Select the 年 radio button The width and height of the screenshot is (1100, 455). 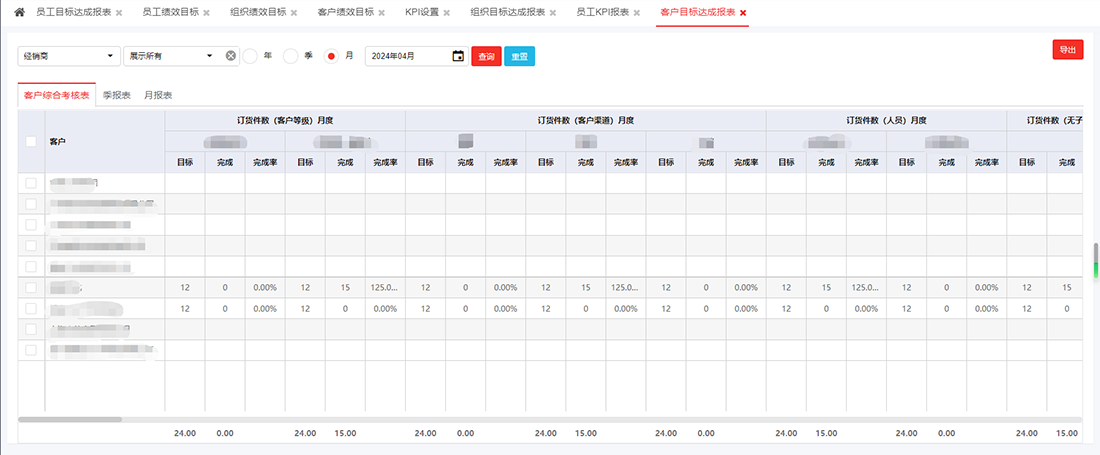[251, 56]
